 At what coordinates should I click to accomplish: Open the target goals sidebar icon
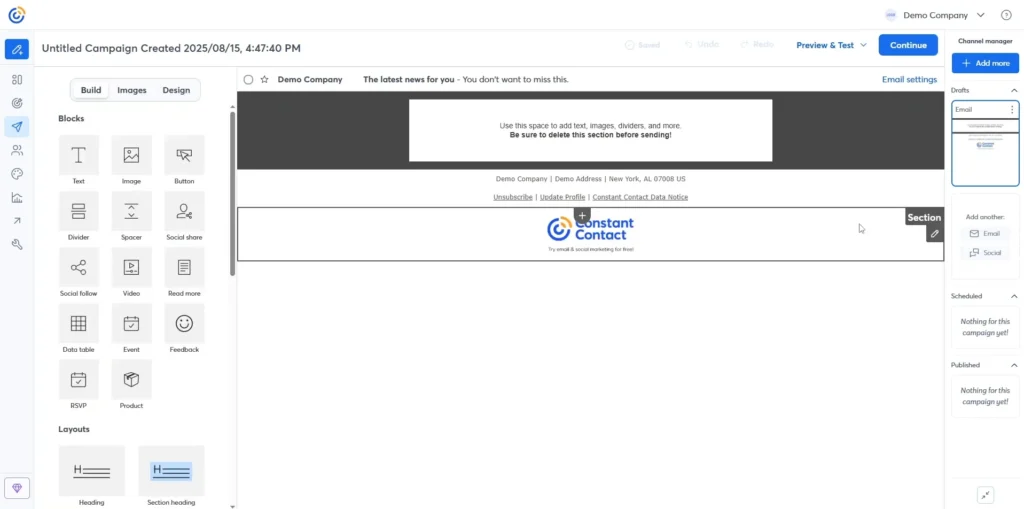[17, 103]
